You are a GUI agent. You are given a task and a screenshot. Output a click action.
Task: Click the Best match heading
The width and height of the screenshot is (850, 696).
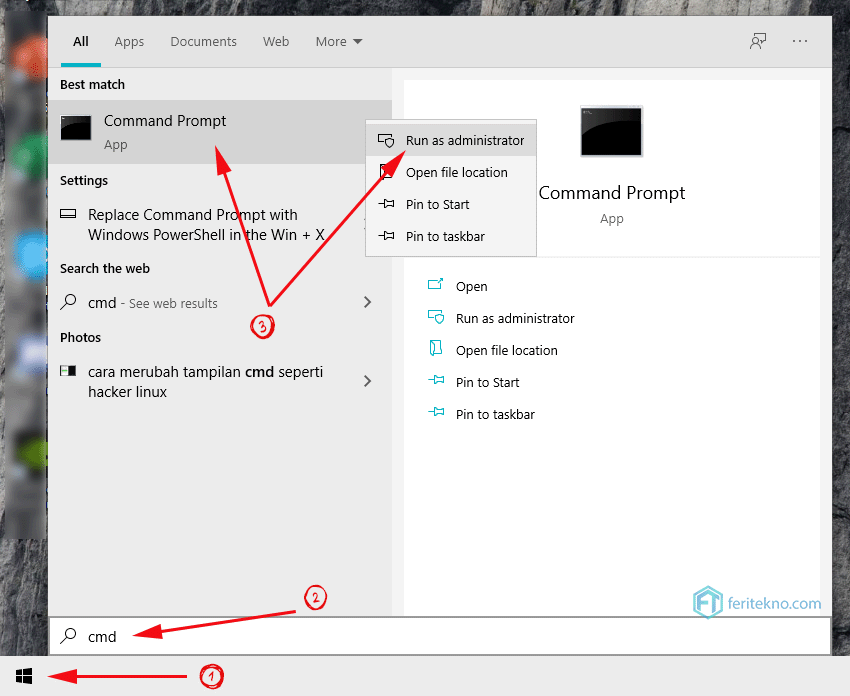click(93, 85)
